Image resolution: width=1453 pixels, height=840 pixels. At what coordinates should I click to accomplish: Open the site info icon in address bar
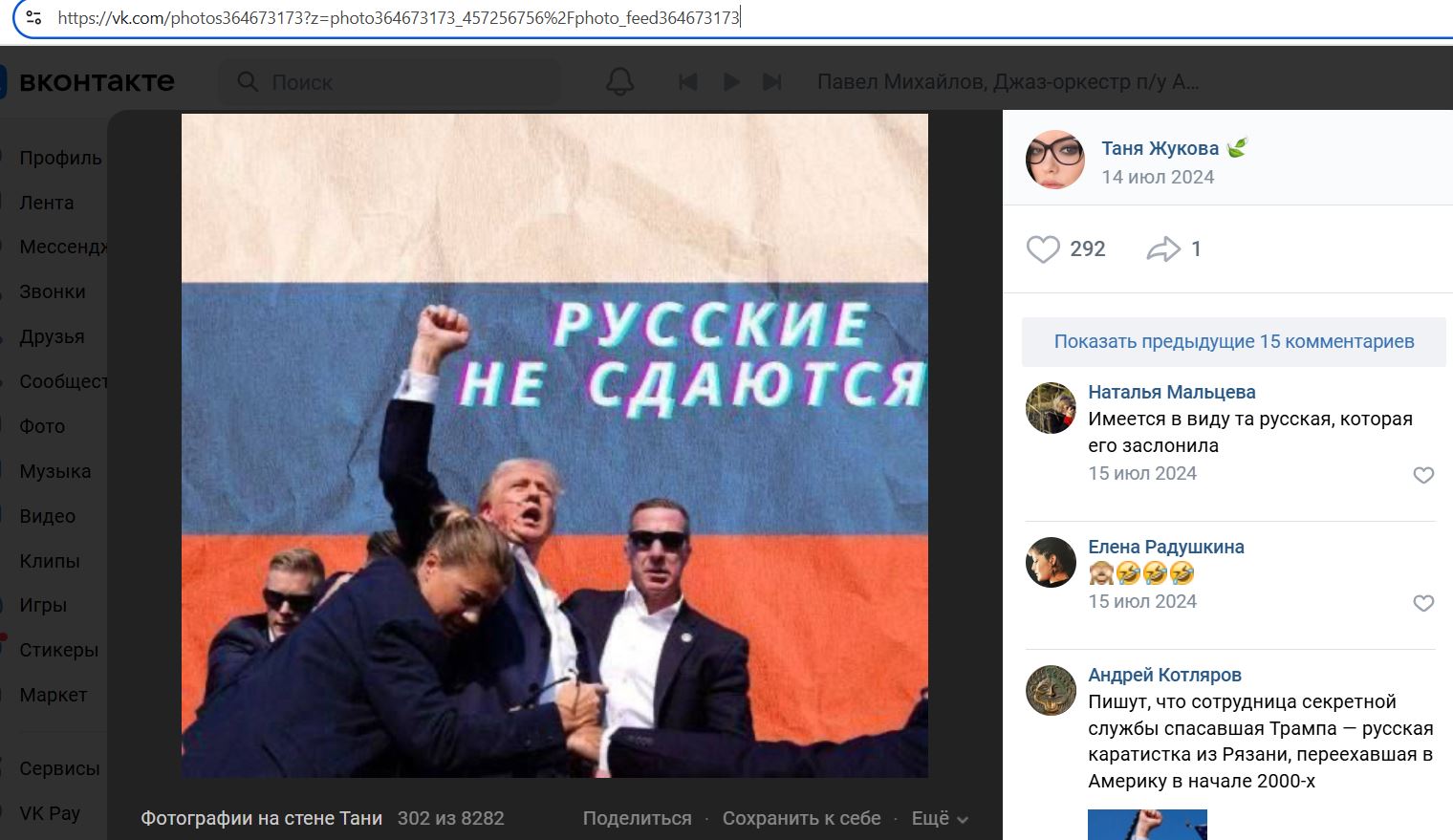point(33,17)
